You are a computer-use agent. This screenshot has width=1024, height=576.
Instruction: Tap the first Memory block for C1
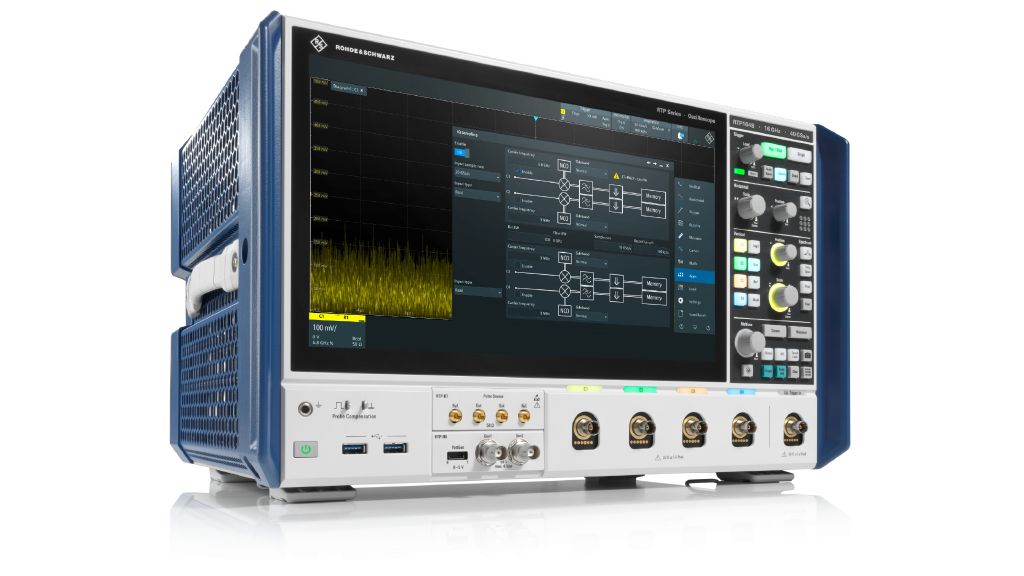(x=652, y=196)
